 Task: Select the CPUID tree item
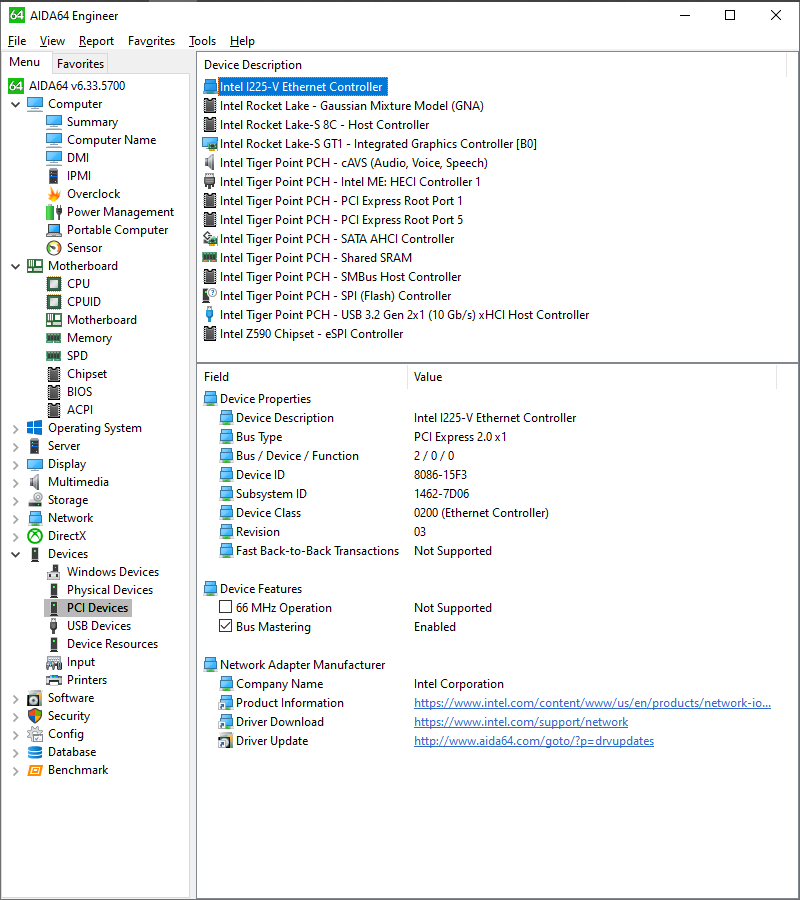pyautogui.click(x=84, y=301)
